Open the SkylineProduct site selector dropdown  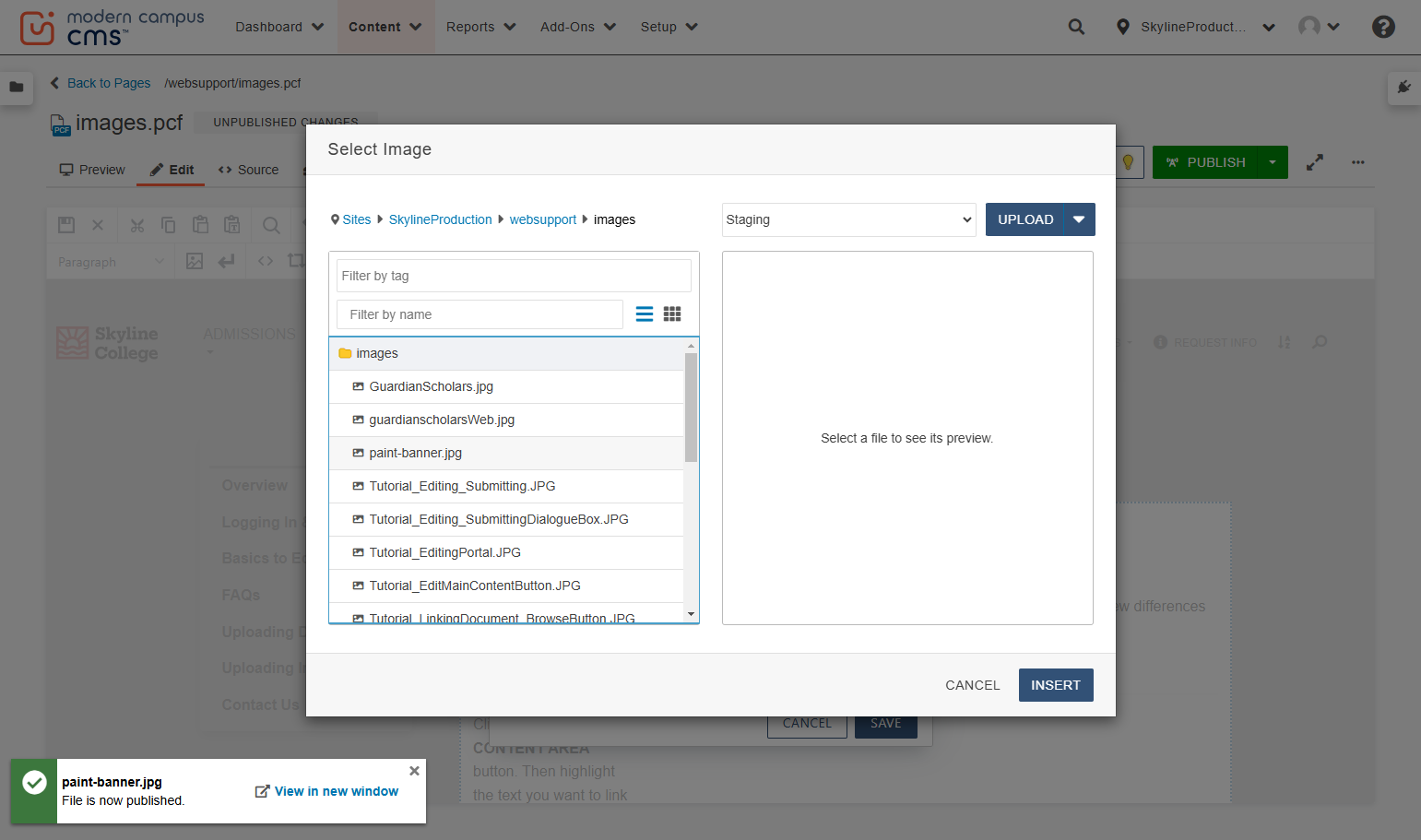click(x=1195, y=27)
